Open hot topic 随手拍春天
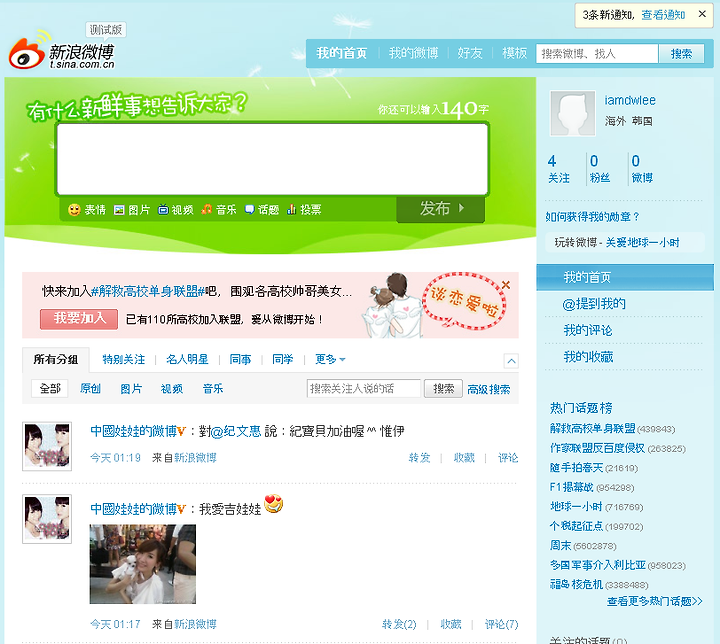720x644 pixels. coord(576,468)
